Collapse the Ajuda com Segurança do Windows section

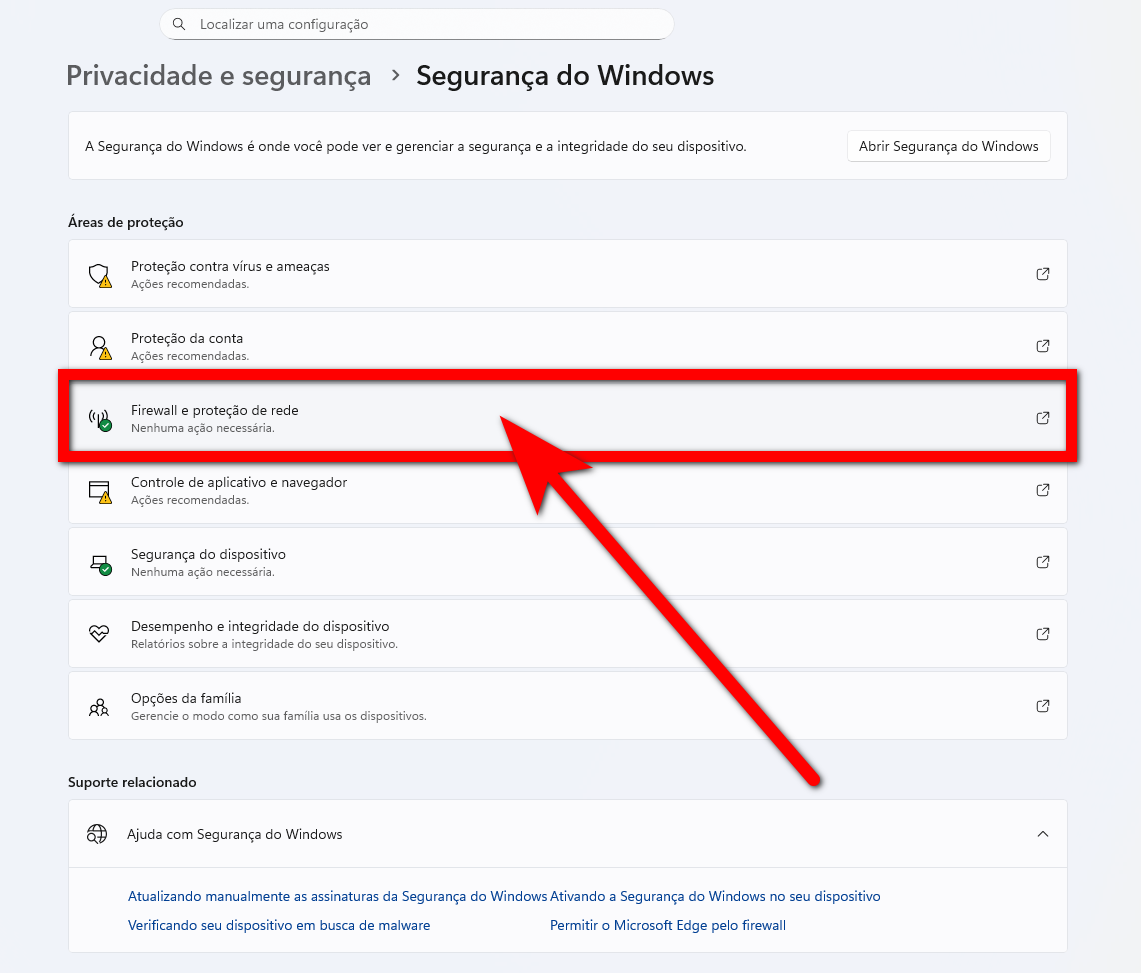[1043, 834]
